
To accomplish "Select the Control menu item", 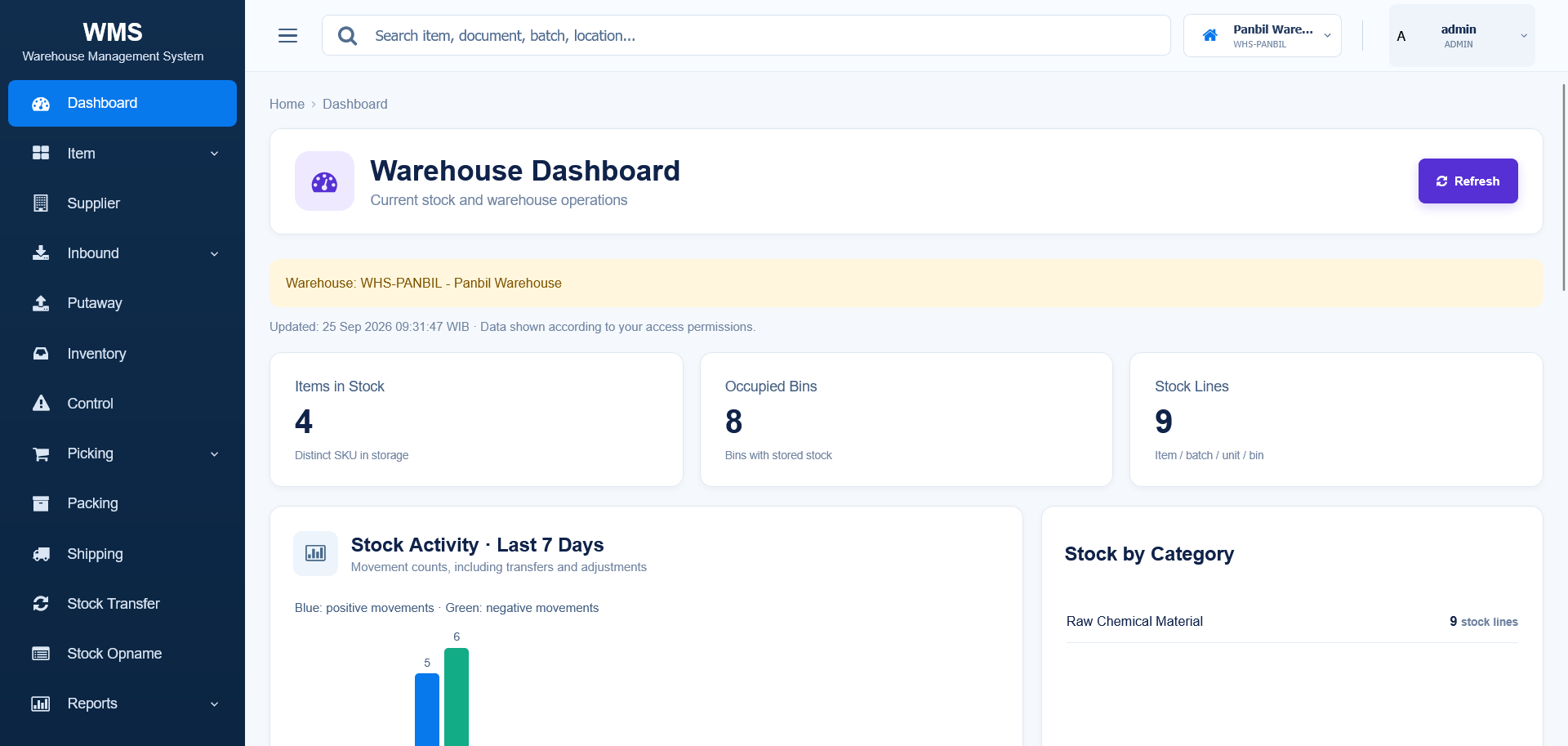I will point(122,404).
